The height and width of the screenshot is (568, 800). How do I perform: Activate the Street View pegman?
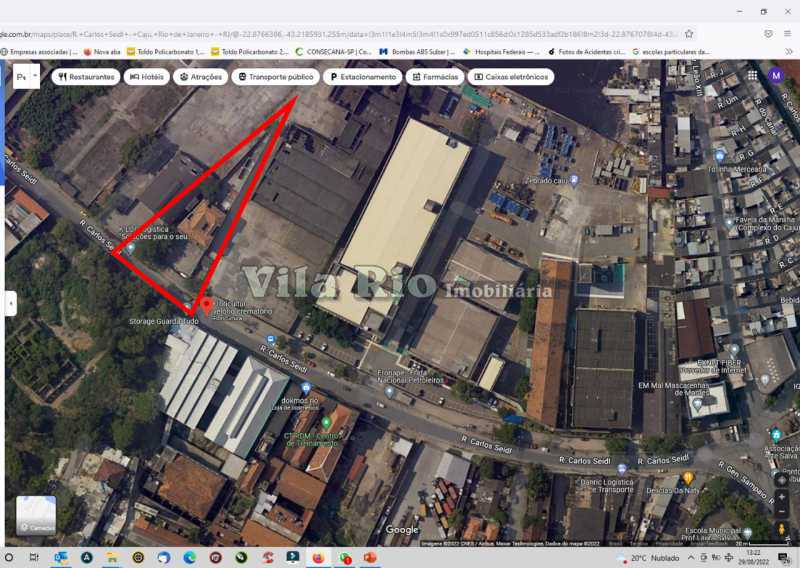(781, 530)
